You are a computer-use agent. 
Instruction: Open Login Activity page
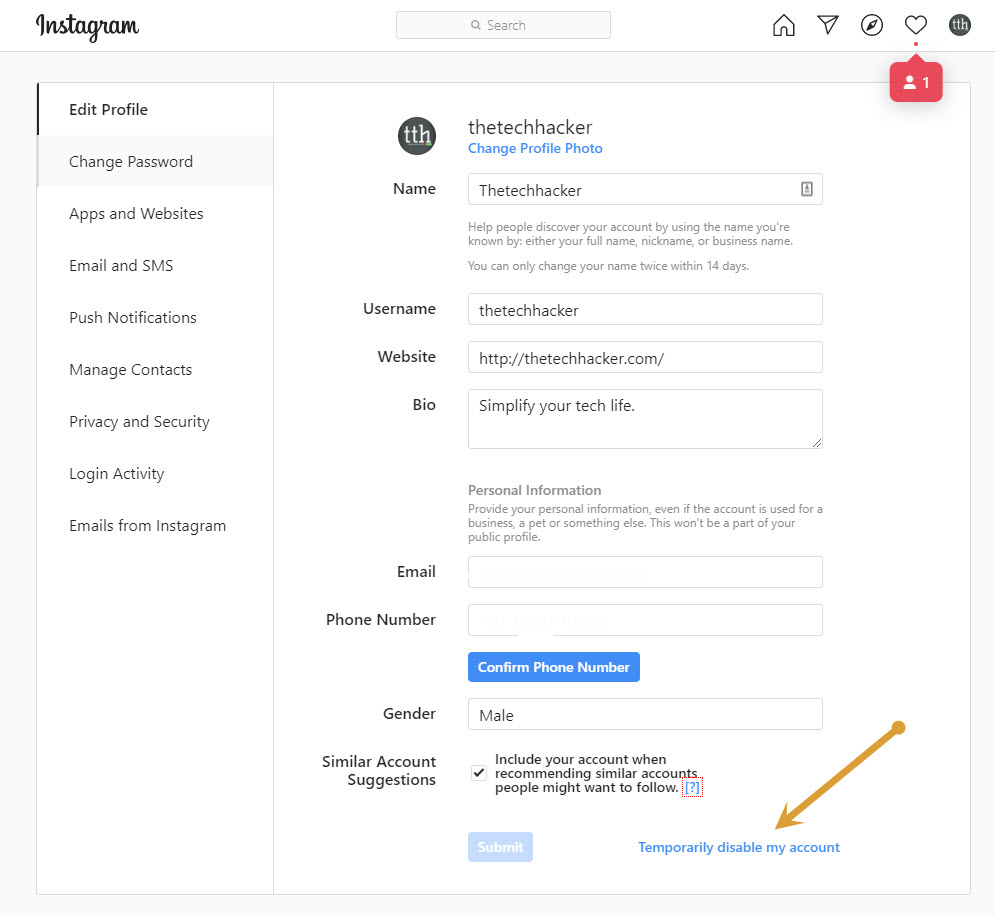155,473
